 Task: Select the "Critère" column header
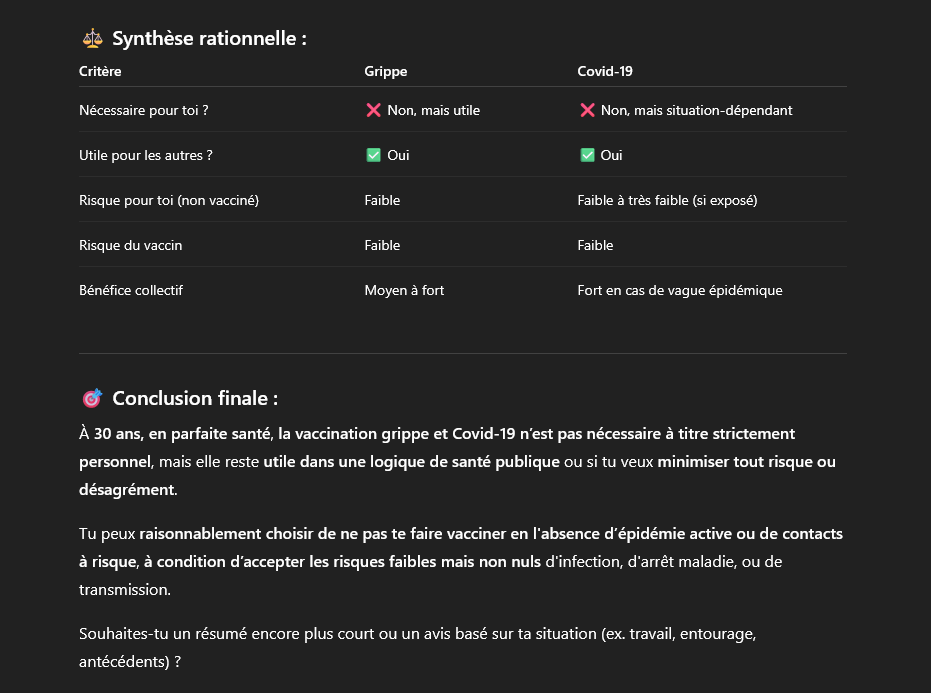(100, 71)
